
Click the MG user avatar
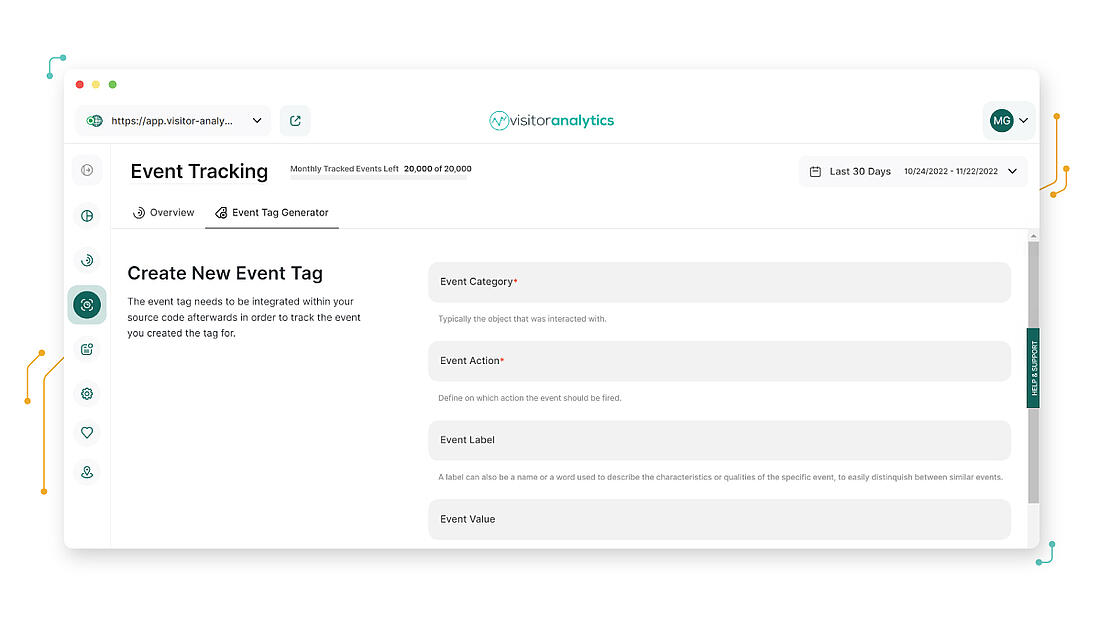coord(1001,121)
